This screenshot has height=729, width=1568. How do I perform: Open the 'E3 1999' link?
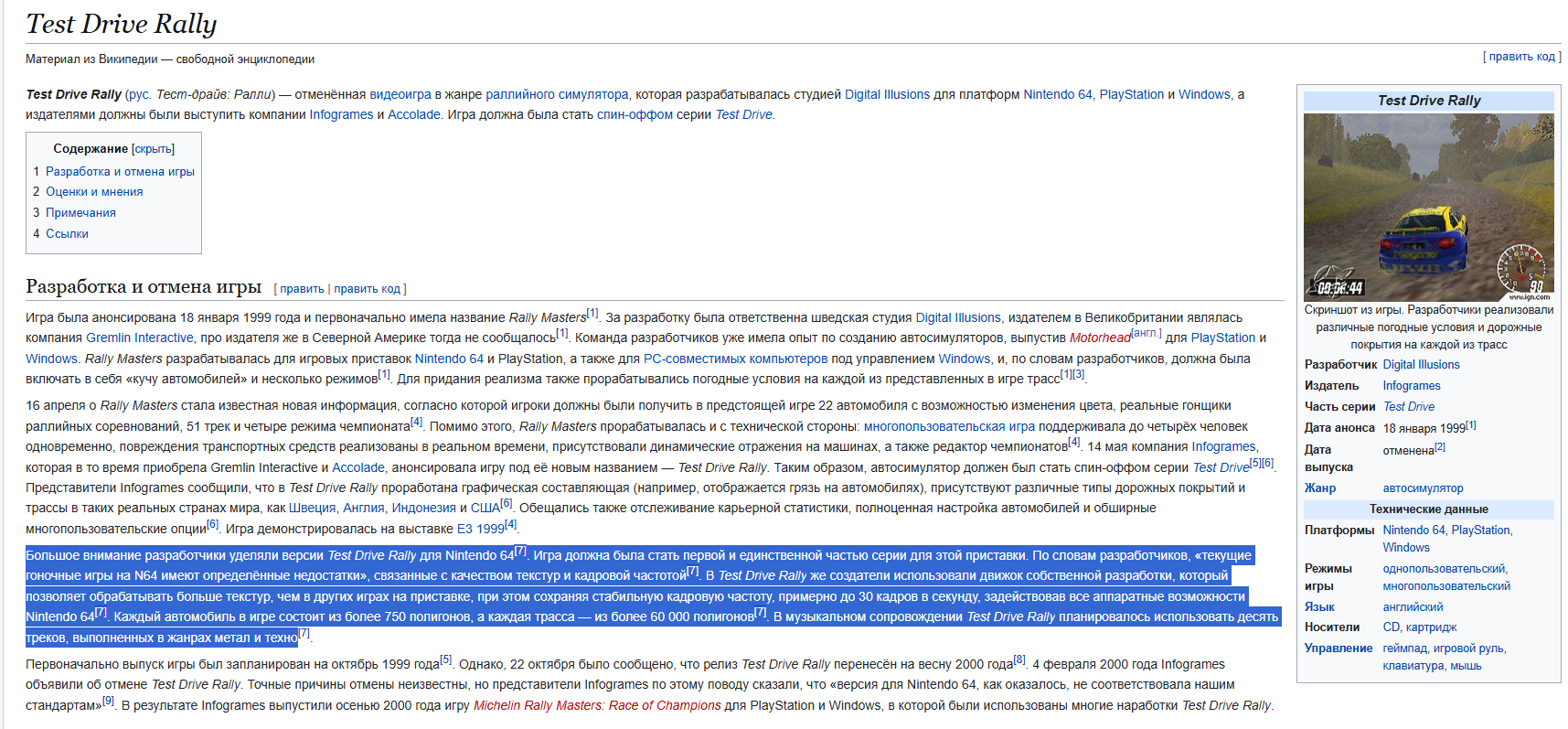click(480, 529)
